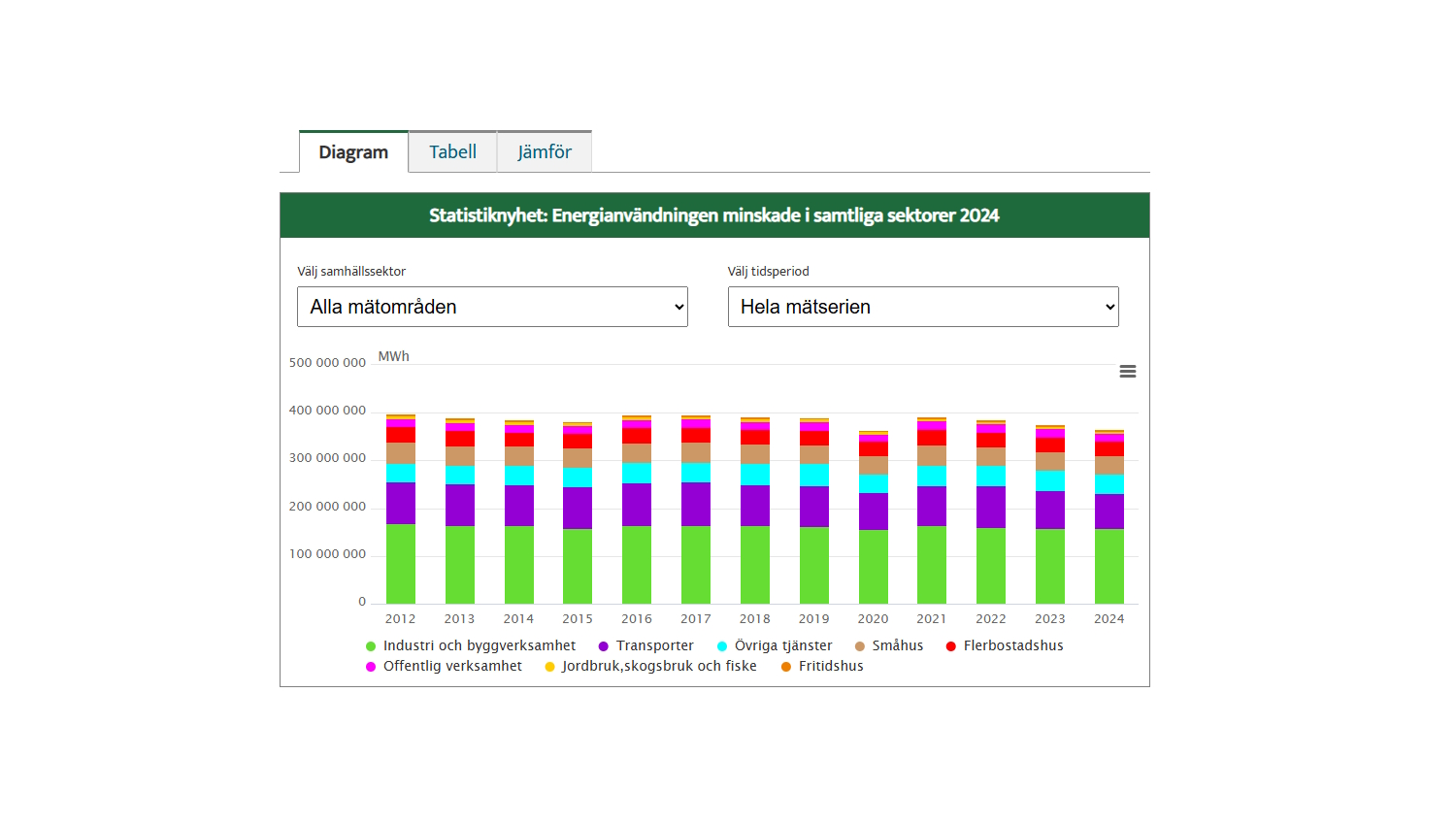This screenshot has height=825, width=1456.
Task: Open the chart hamburger context menu
Action: coord(1127,372)
